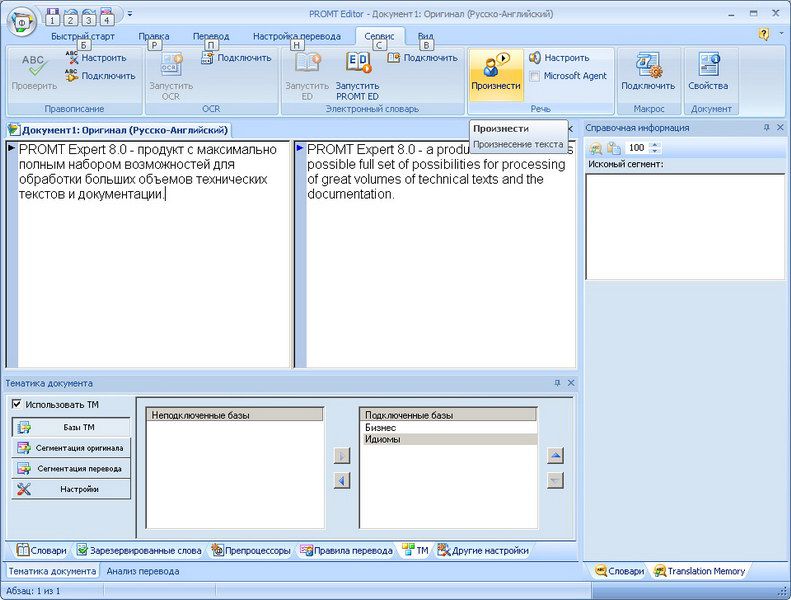Expand the quick access toolbar dropdown arrow

click(x=130, y=15)
